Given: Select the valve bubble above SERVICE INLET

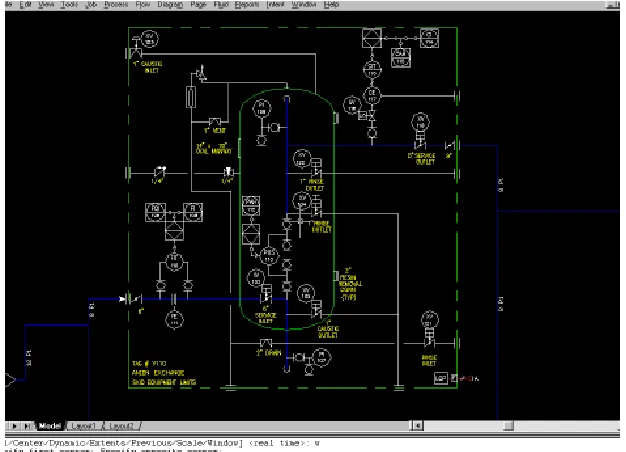Looking at the screenshot, I should point(256,278).
